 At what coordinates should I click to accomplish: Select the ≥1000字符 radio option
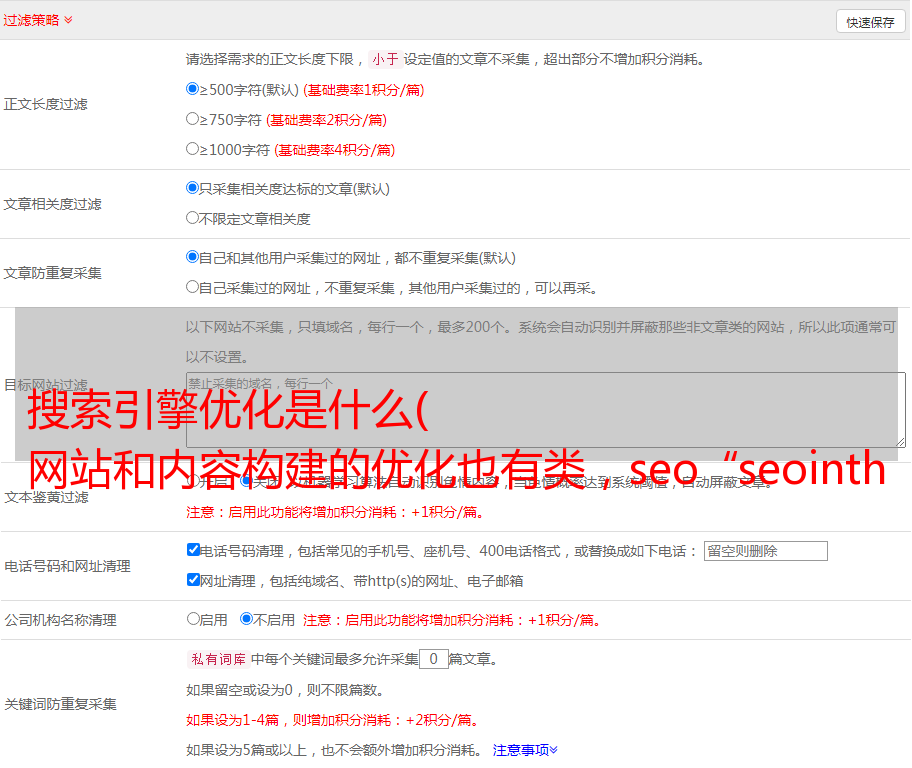[x=192, y=148]
